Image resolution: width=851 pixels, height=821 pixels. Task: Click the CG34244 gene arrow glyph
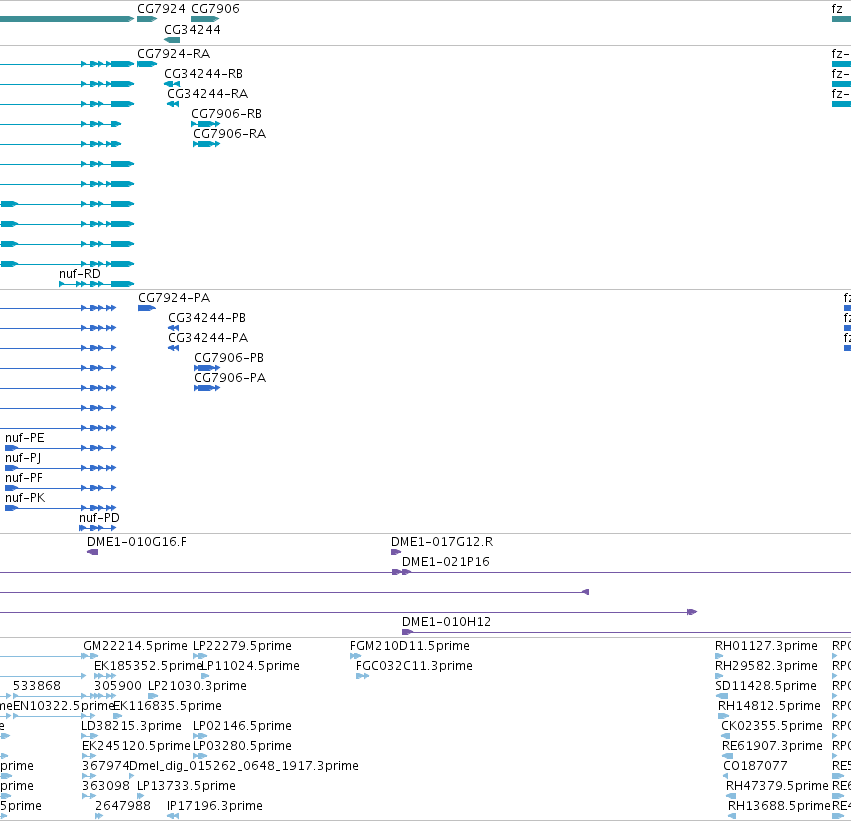(172, 40)
